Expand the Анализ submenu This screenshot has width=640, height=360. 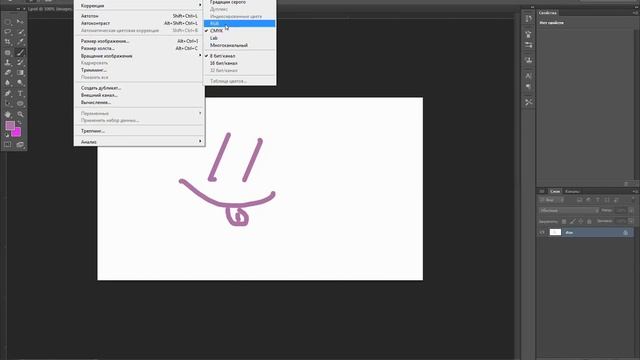(x=139, y=142)
